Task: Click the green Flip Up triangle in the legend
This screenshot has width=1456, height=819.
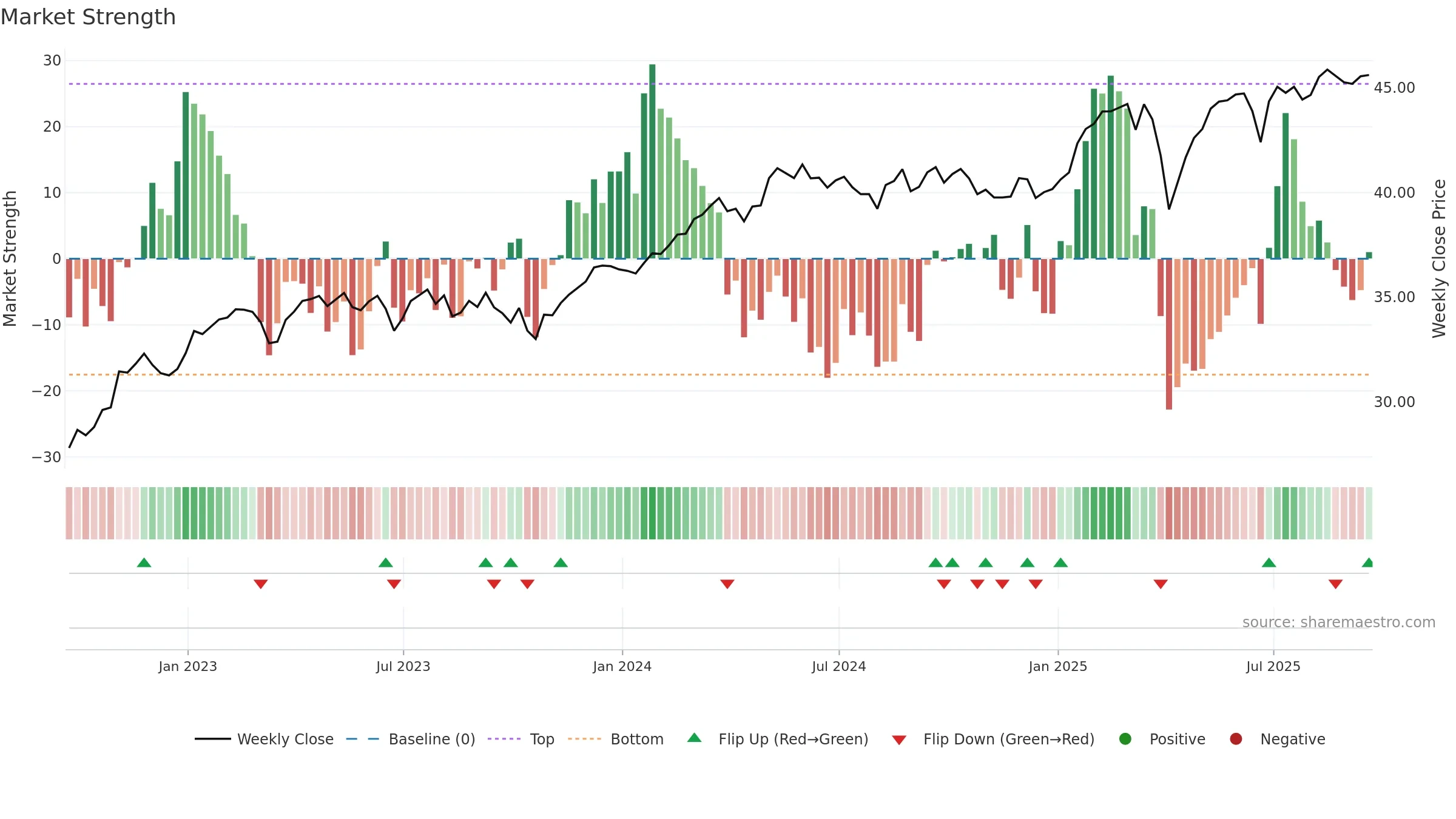Action: pos(695,738)
